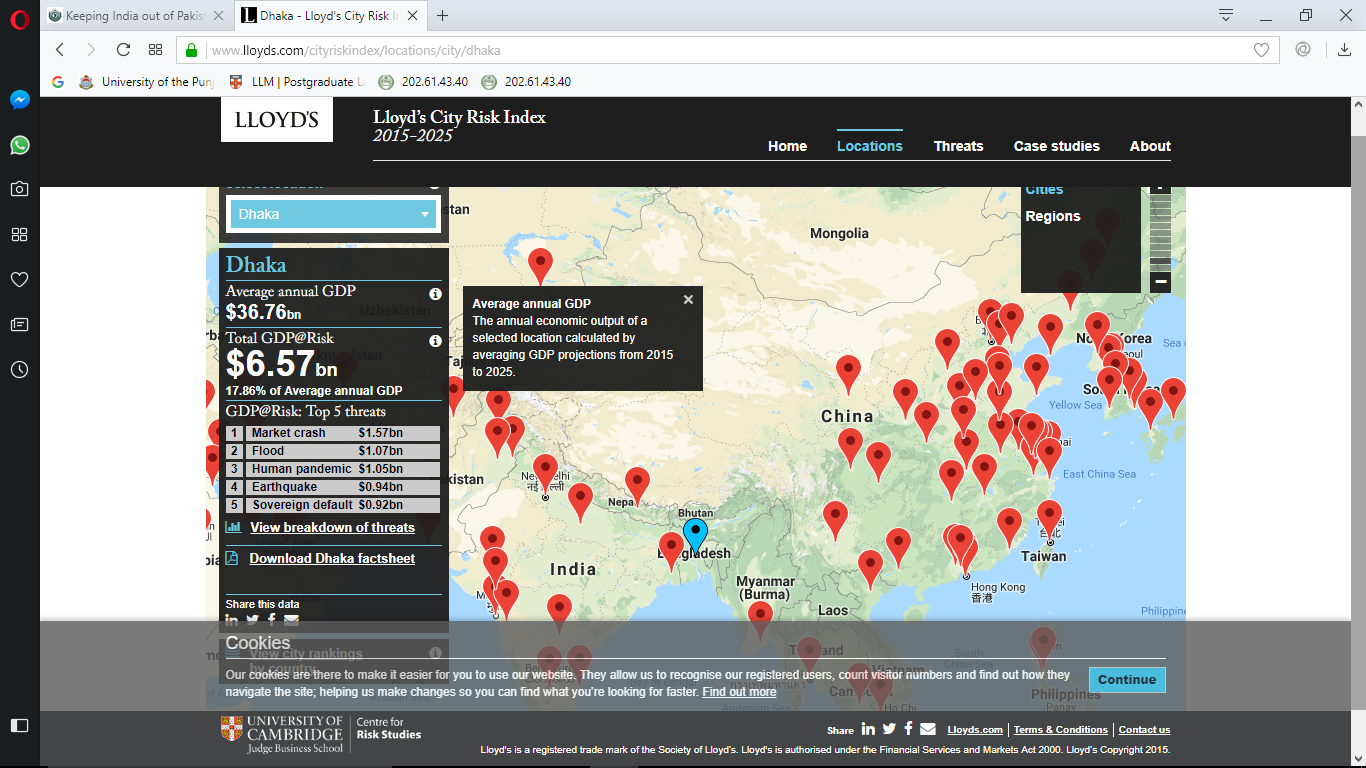1366x768 pixels.
Task: Click the green secure padlock icon
Action: 191,50
